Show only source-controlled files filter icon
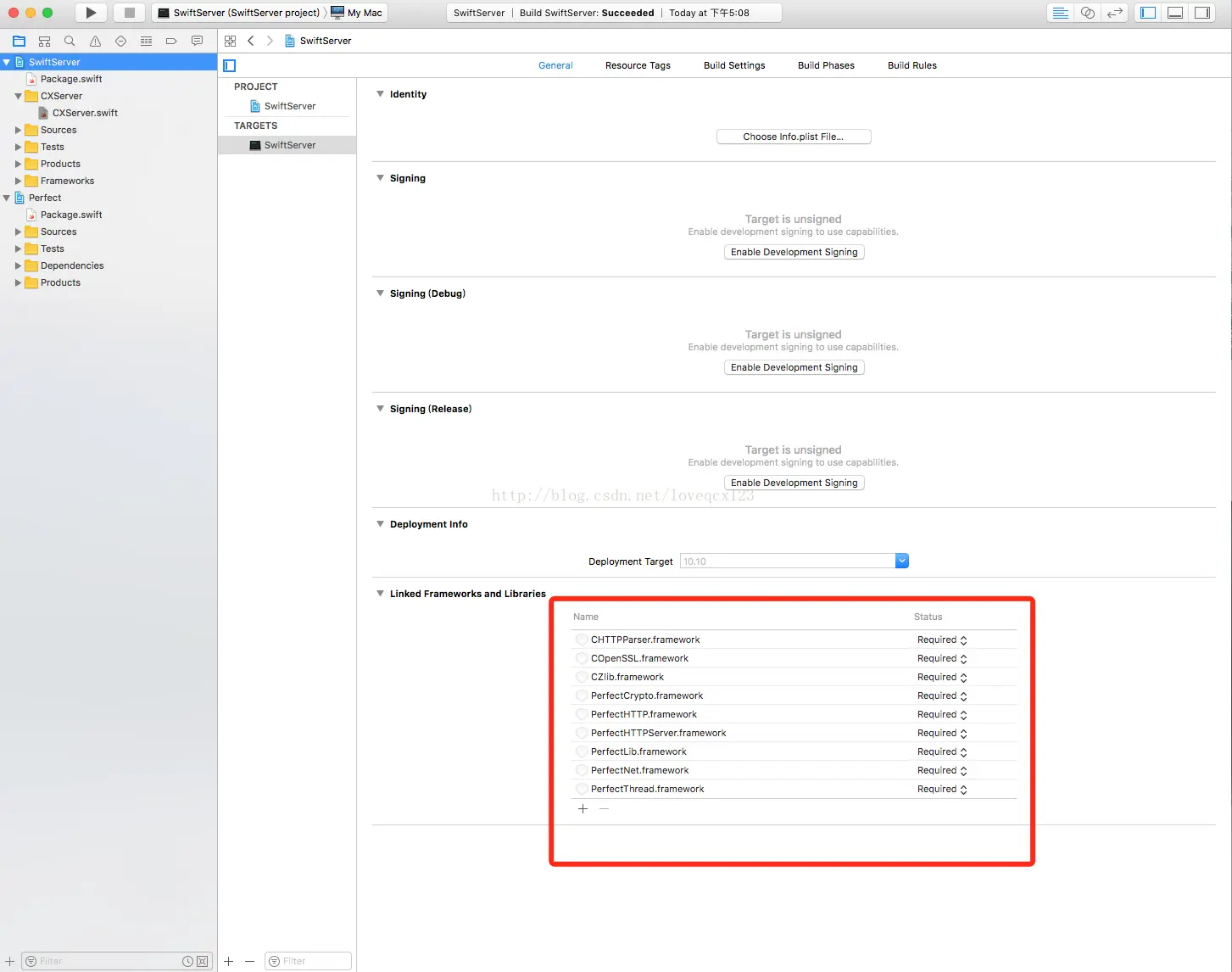The image size is (1232, 972). [202, 961]
